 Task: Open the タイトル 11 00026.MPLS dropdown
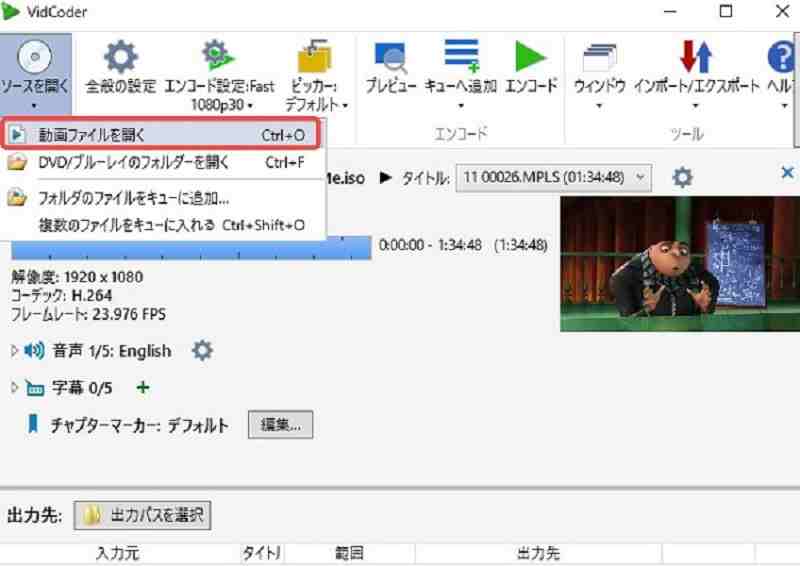coord(553,178)
